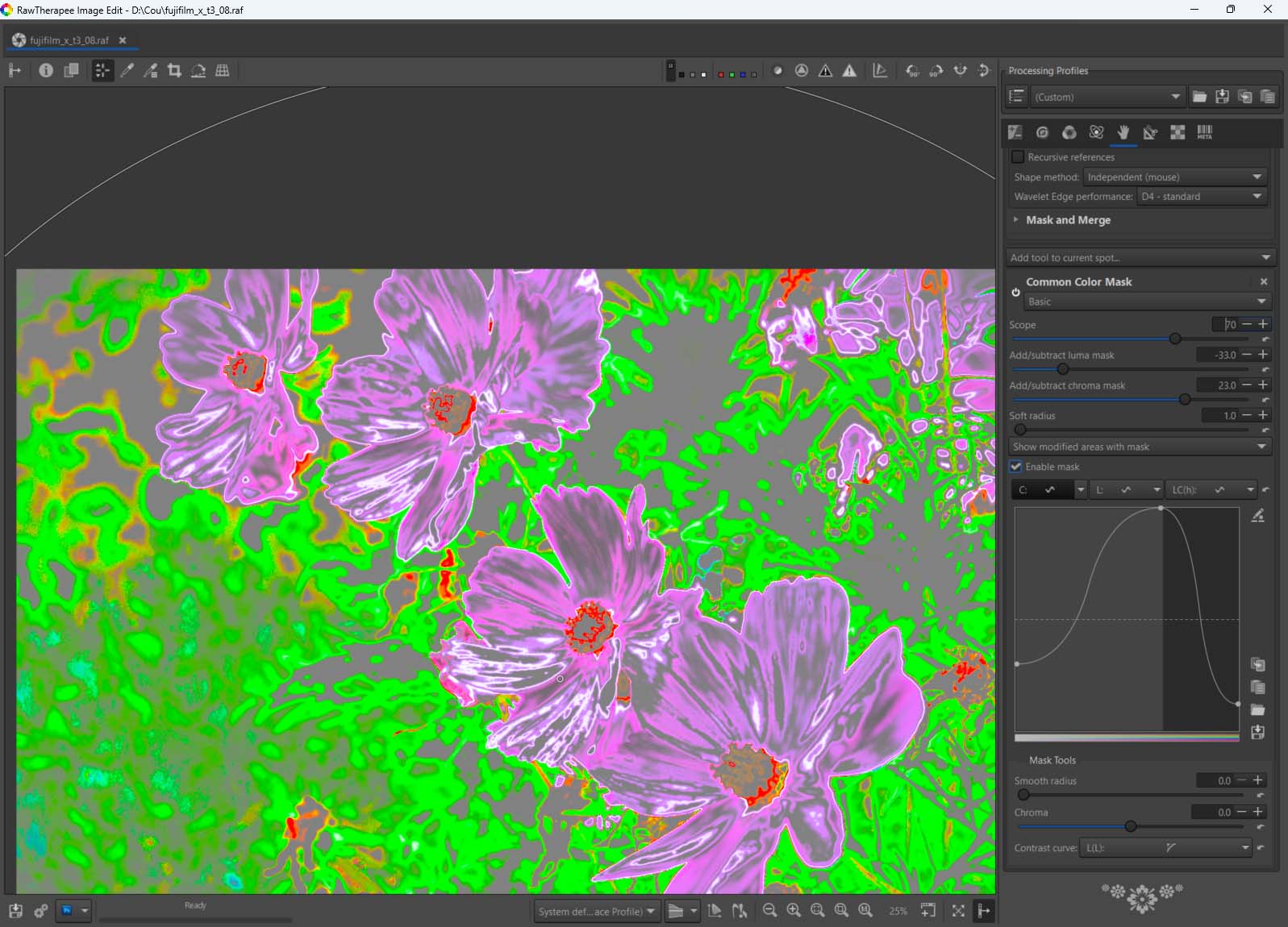Uncheck the Enable mask checkbox
Viewport: 1288px width, 927px height.
pyautogui.click(x=1017, y=467)
